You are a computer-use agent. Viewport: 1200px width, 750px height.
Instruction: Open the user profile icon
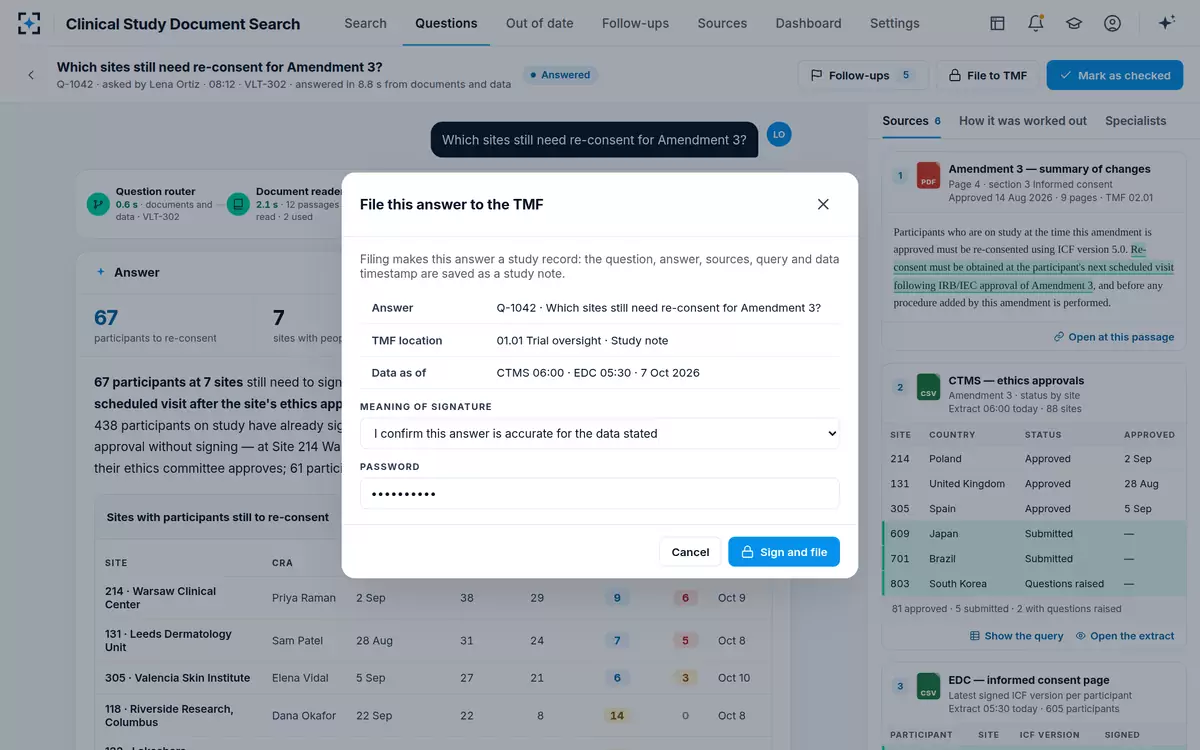[1112, 23]
